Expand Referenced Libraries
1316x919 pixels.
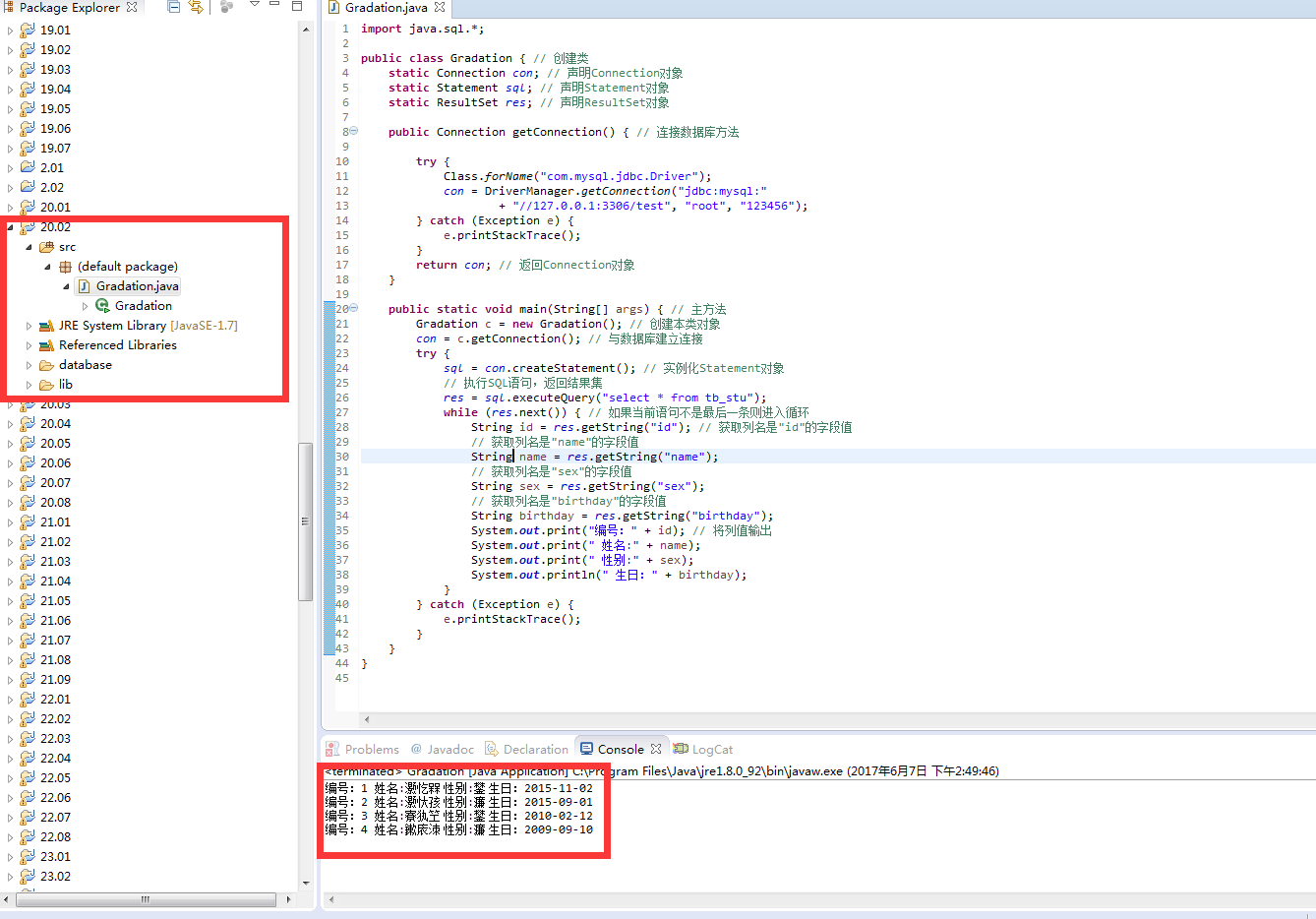(x=29, y=345)
